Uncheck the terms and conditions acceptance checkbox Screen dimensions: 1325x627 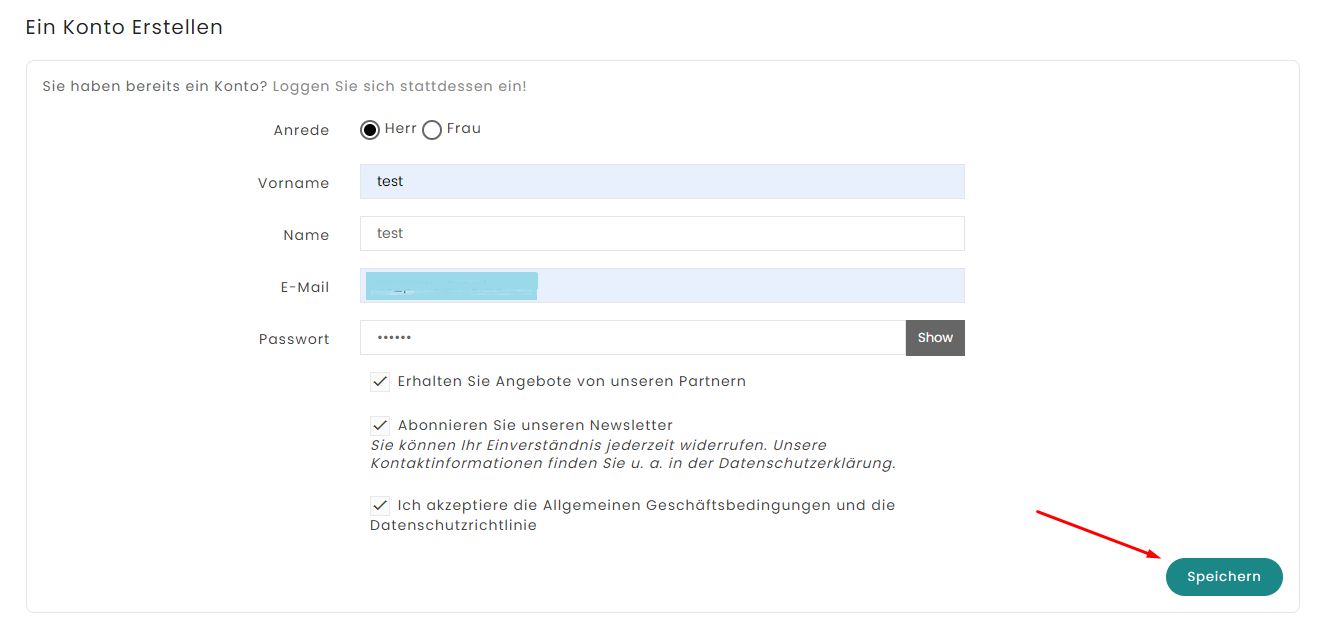pyautogui.click(x=380, y=505)
